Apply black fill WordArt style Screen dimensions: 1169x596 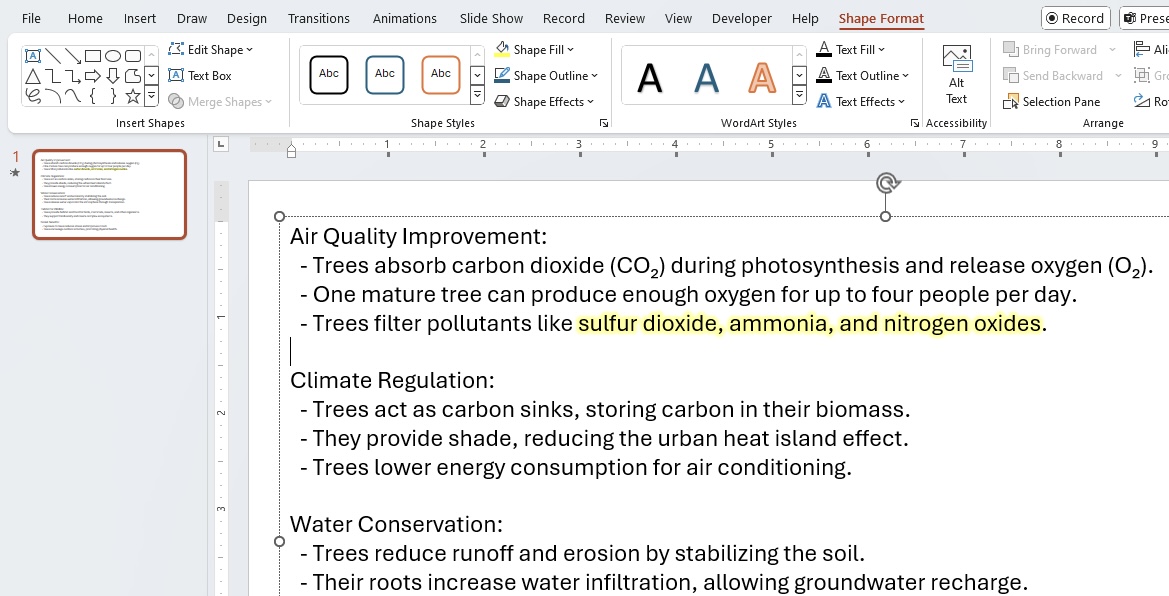pyautogui.click(x=649, y=76)
